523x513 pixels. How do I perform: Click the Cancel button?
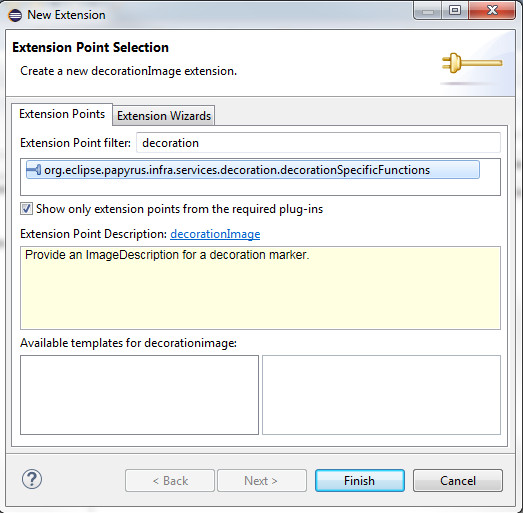tap(458, 481)
